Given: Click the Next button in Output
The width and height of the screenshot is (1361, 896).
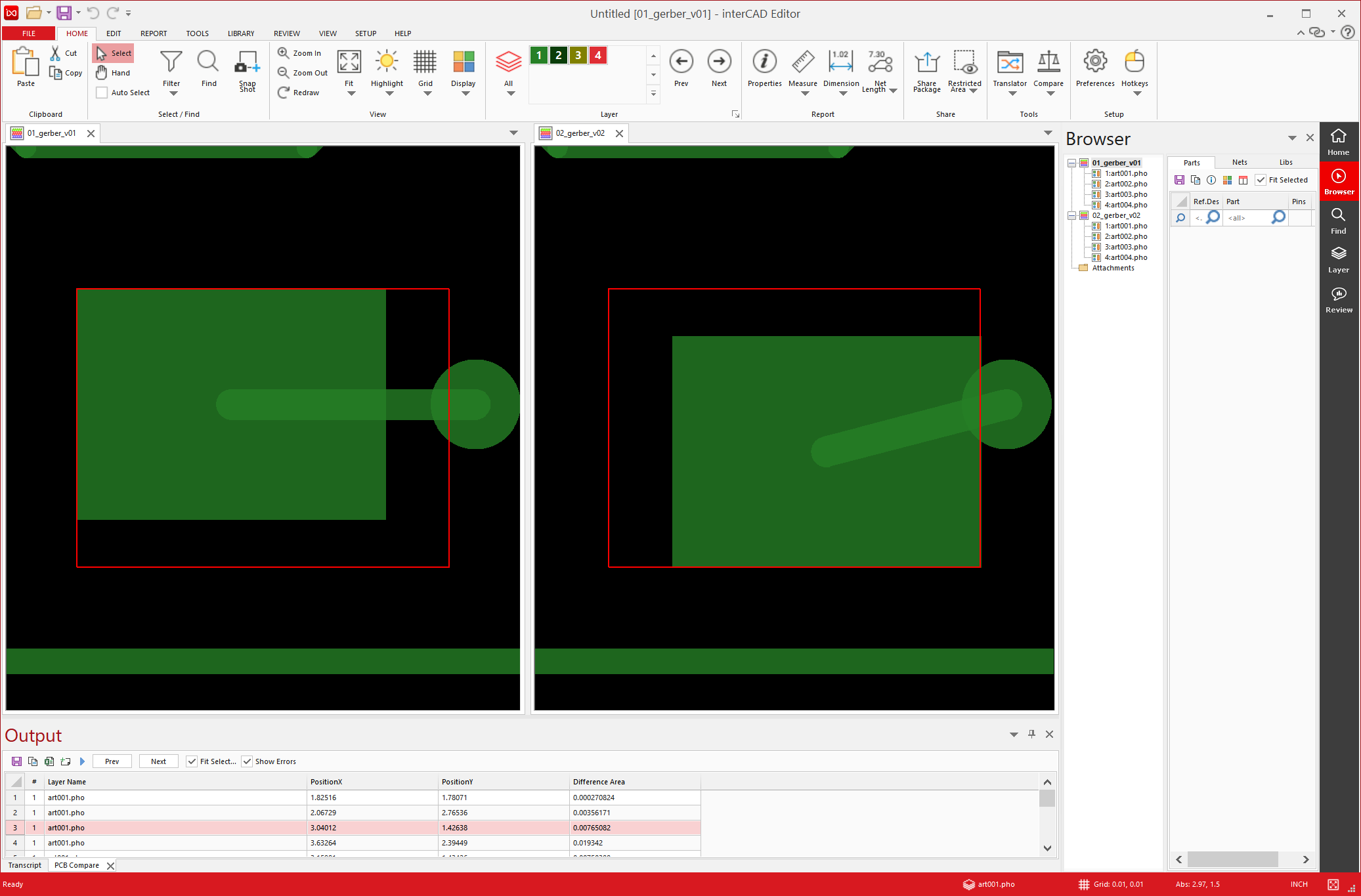Looking at the screenshot, I should pyautogui.click(x=158, y=761).
